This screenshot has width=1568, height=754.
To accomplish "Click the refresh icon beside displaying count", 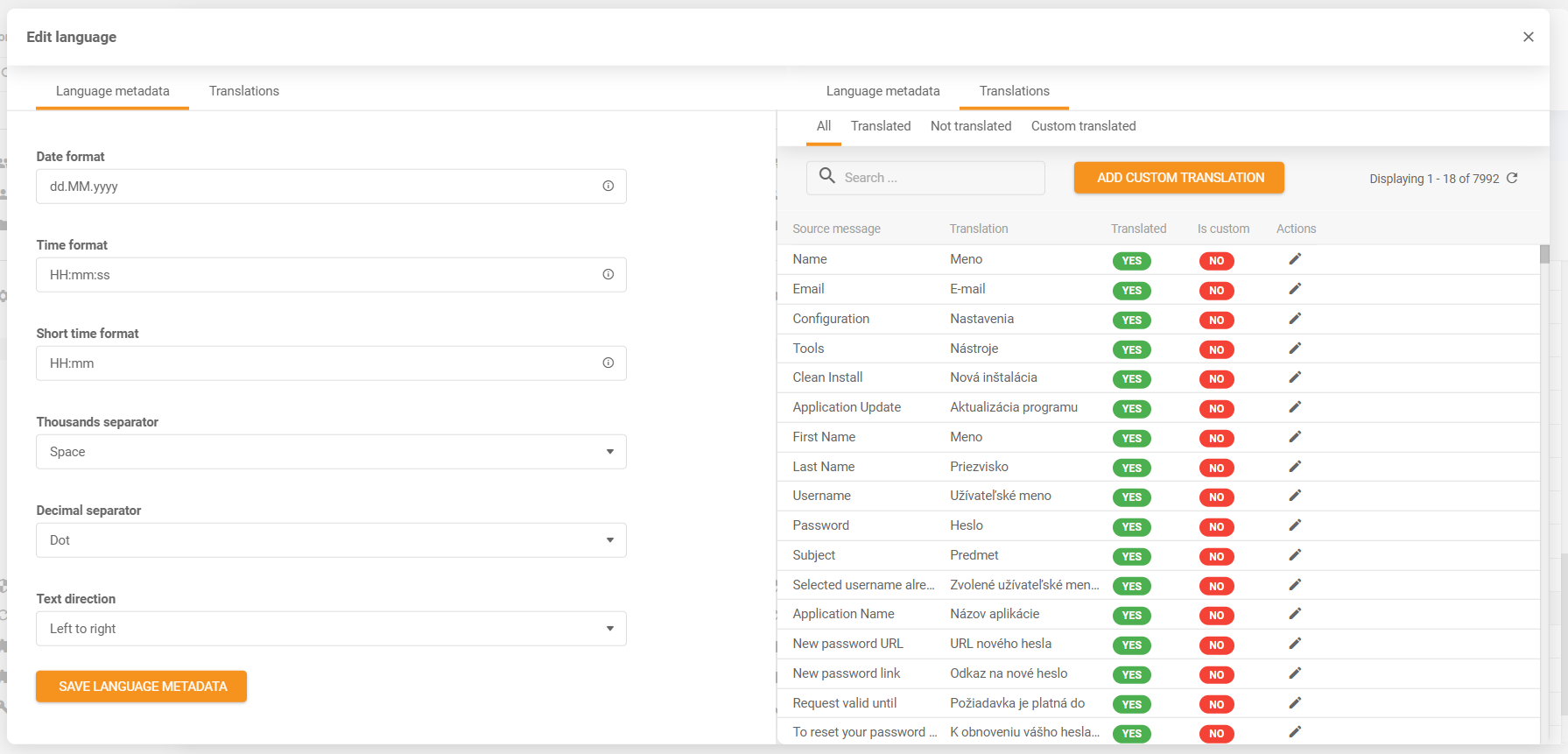I will [x=1512, y=178].
